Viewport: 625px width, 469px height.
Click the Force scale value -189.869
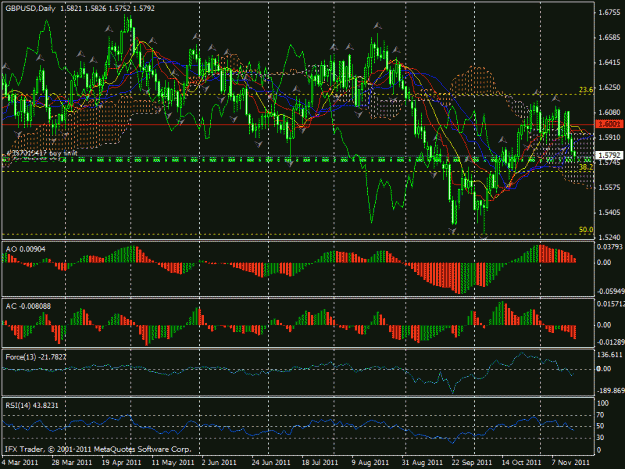point(610,390)
